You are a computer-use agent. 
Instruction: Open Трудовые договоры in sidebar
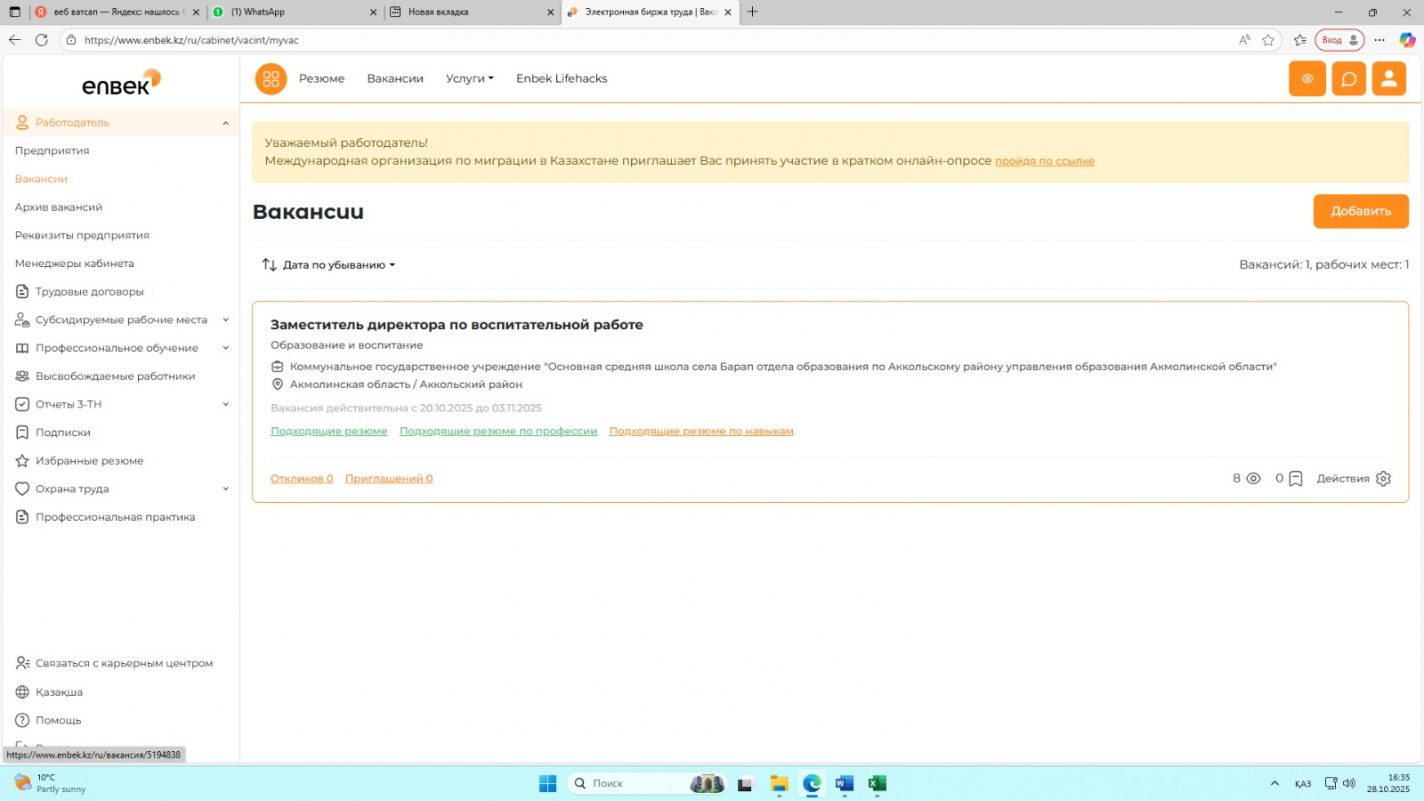point(89,292)
